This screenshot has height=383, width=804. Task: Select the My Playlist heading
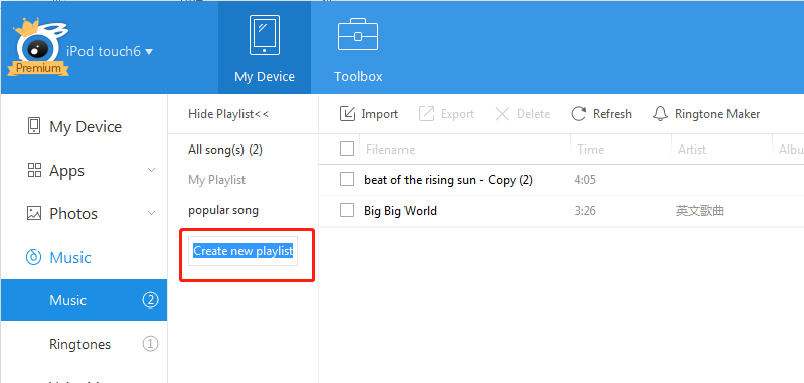pyautogui.click(x=217, y=180)
